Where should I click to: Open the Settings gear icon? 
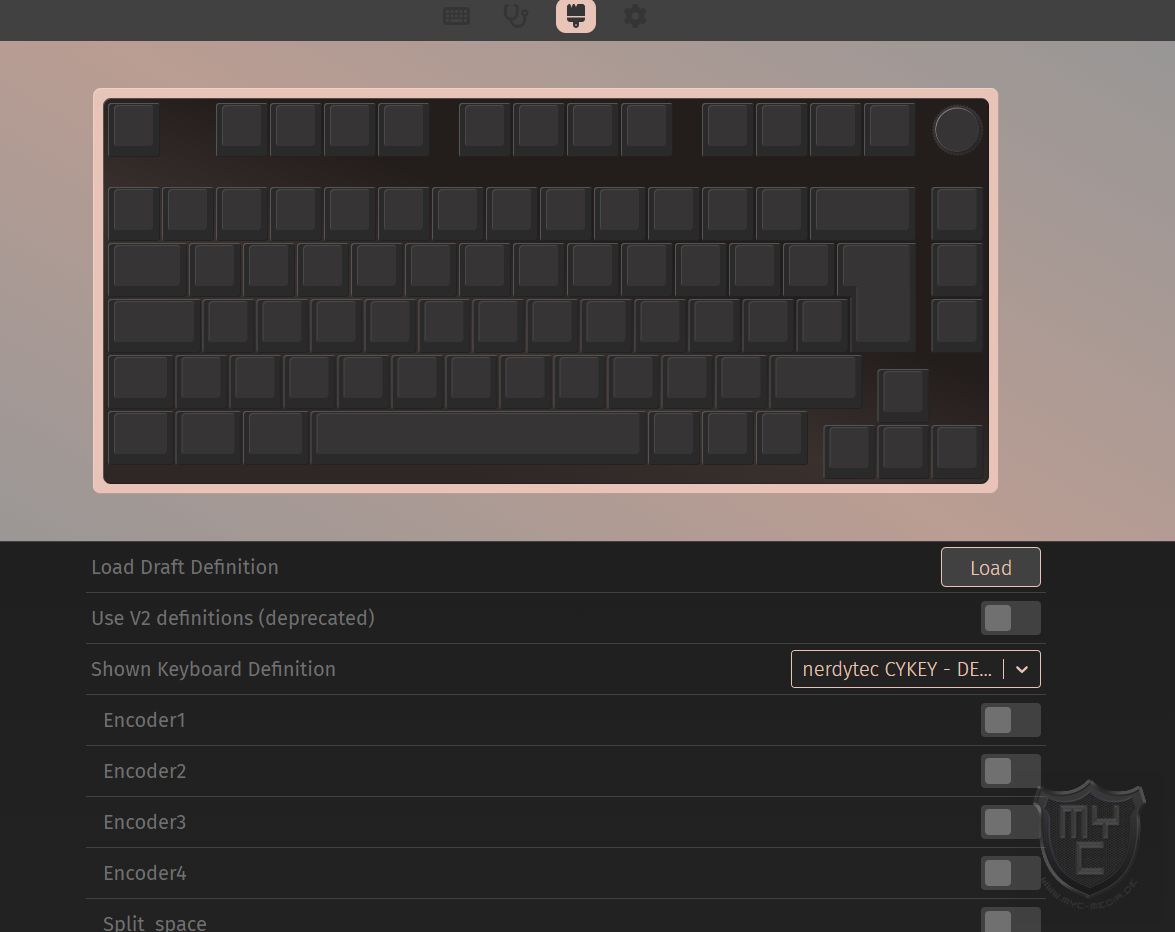(x=635, y=16)
